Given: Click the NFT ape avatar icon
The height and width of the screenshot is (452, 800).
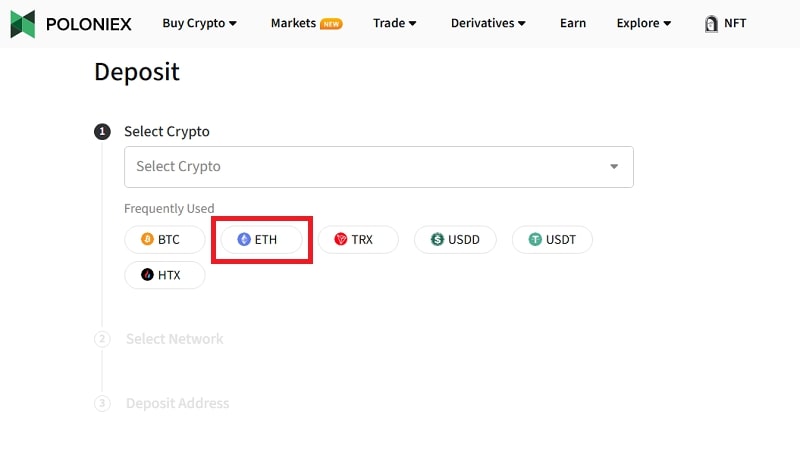Looking at the screenshot, I should 711,24.
